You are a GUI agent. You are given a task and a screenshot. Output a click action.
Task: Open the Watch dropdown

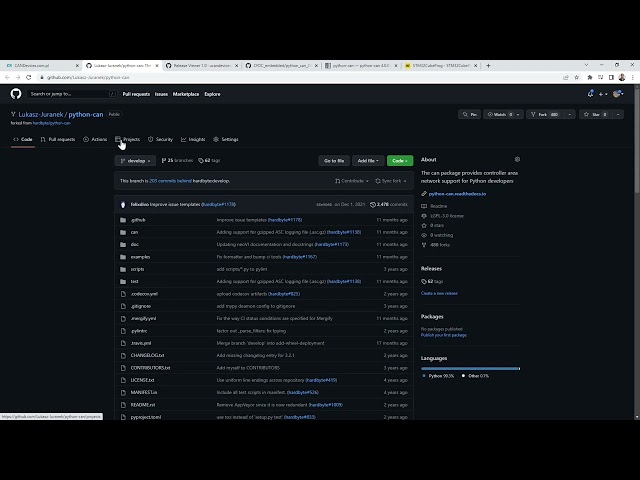click(503, 115)
